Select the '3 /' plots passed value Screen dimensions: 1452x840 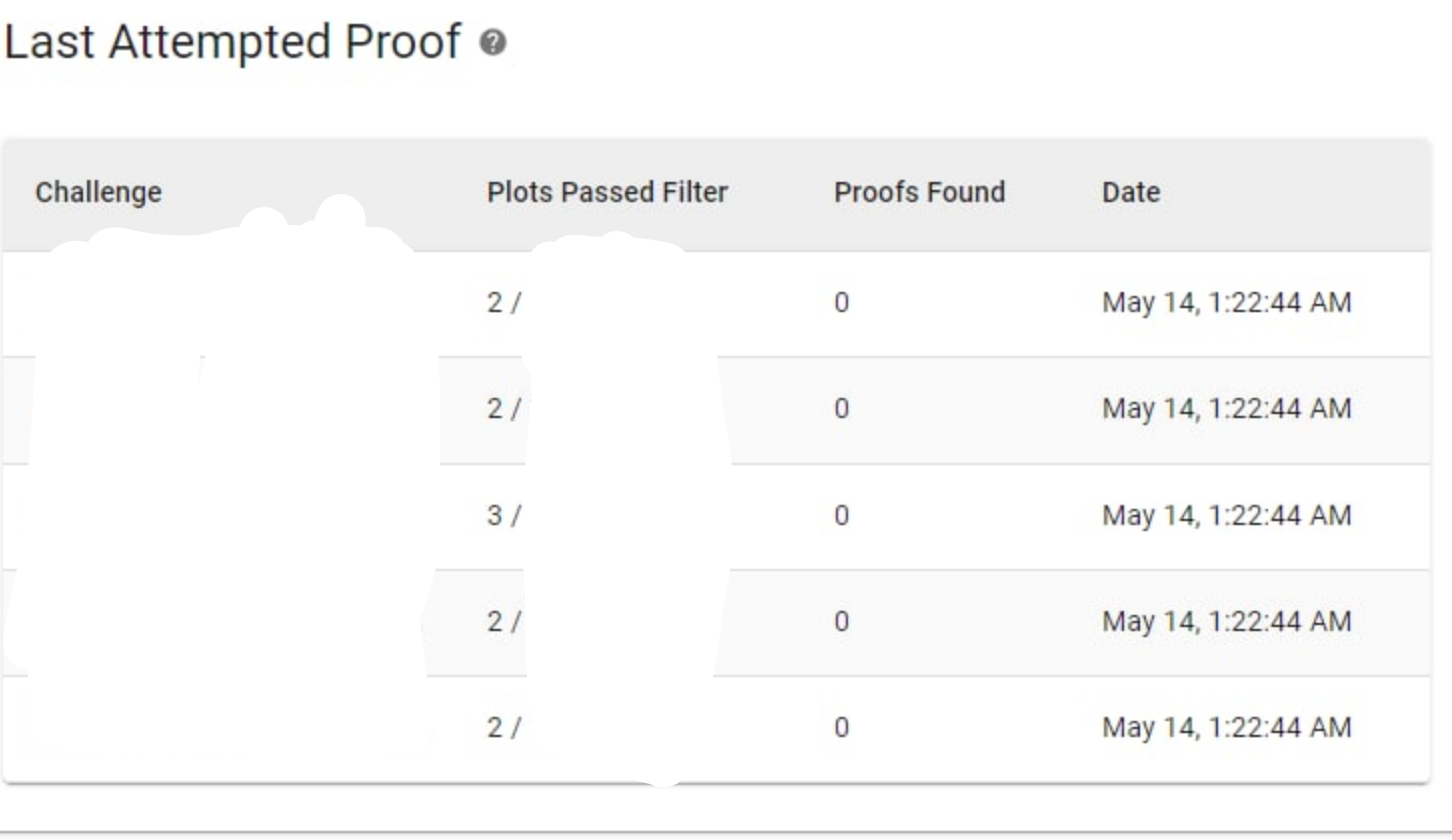[x=503, y=516]
